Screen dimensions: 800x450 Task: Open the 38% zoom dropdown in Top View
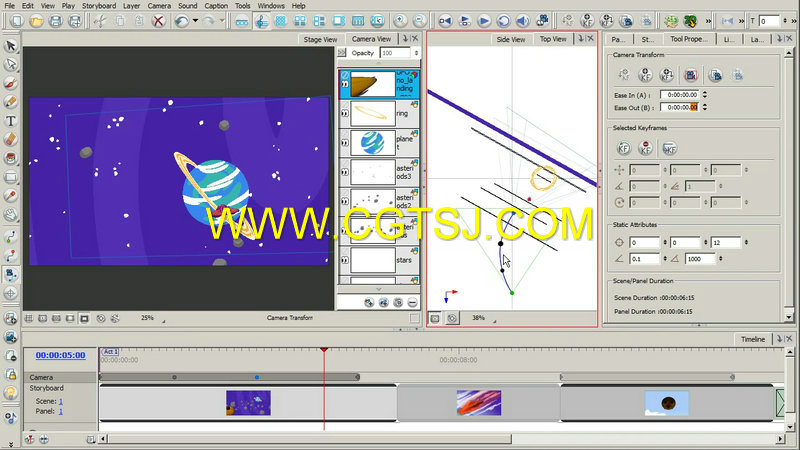(x=495, y=321)
